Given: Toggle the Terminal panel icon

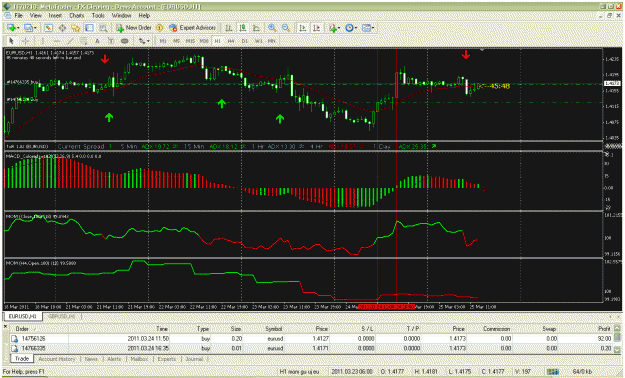Looking at the screenshot, I should click(89, 28).
